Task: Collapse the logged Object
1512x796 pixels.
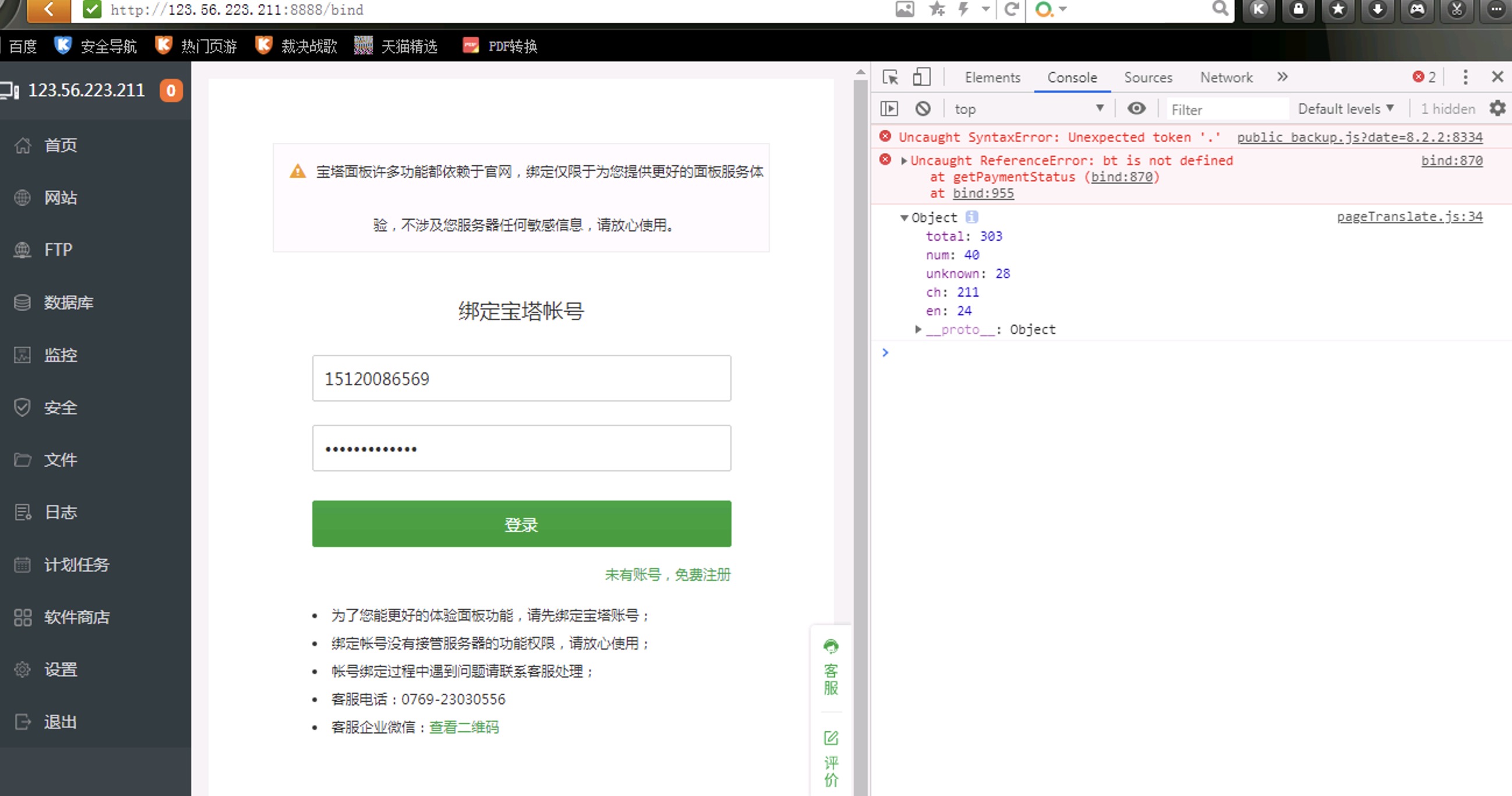Action: [904, 217]
